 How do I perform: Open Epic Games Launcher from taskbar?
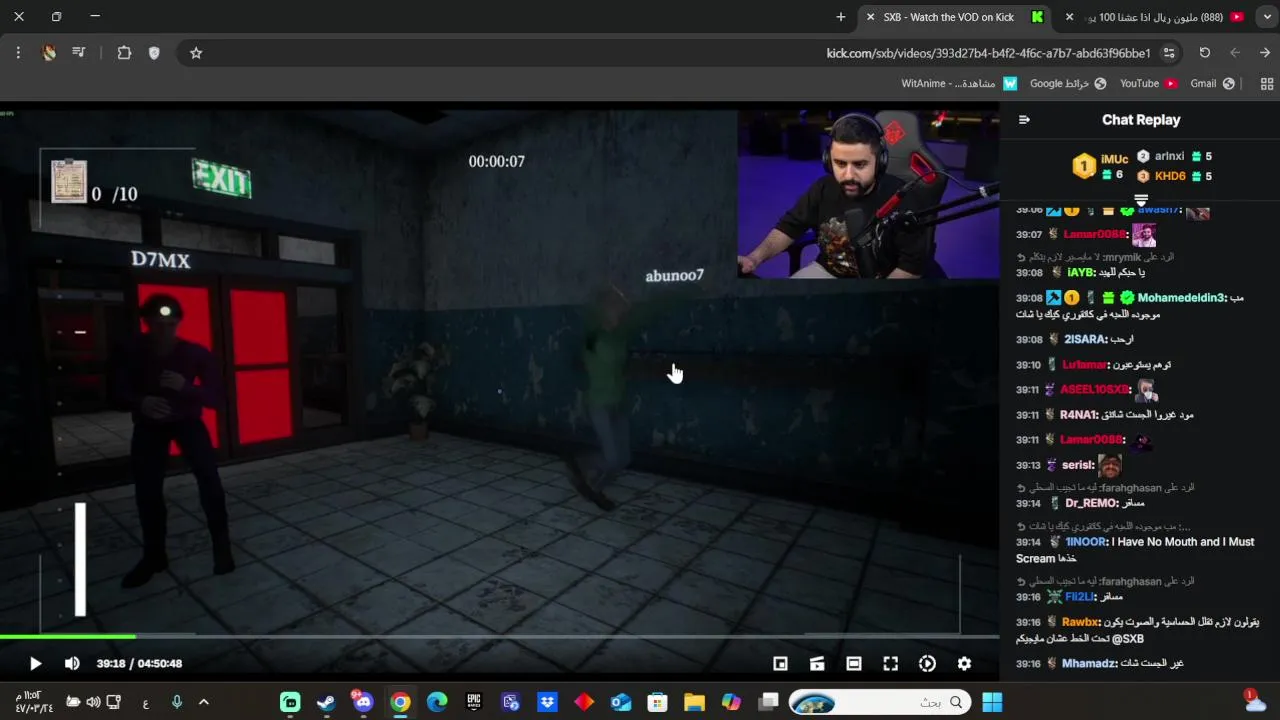point(474,702)
